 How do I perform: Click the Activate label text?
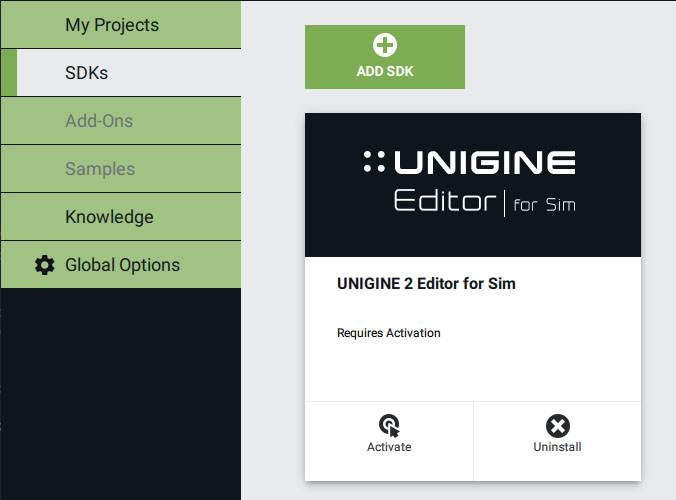(389, 447)
